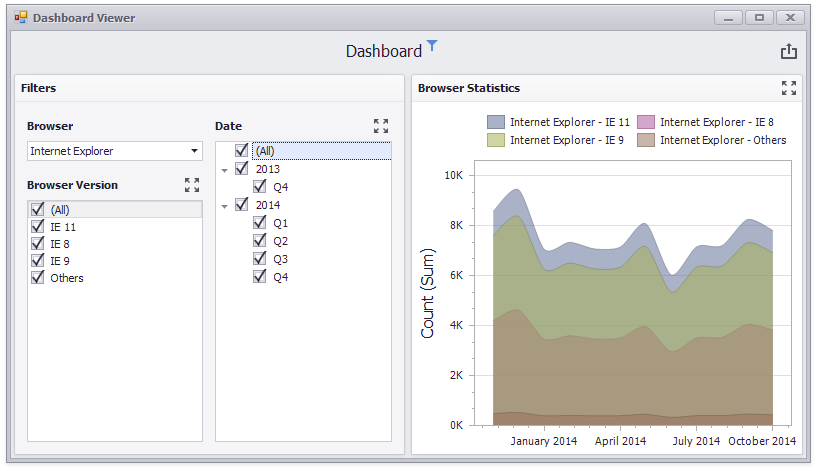Click the Internet Explorer - IE 8 legend label
Image resolution: width=817 pixels, height=471 pixels.
coord(717,122)
